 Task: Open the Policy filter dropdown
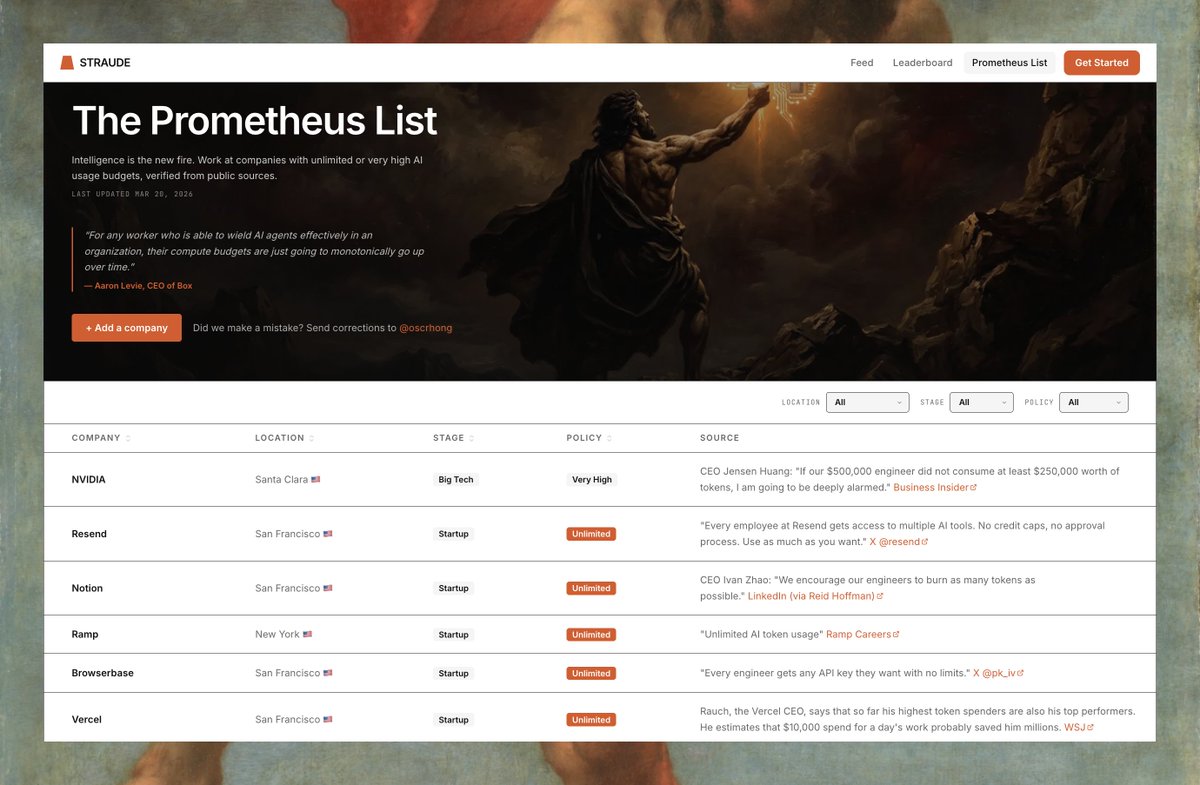point(1094,402)
